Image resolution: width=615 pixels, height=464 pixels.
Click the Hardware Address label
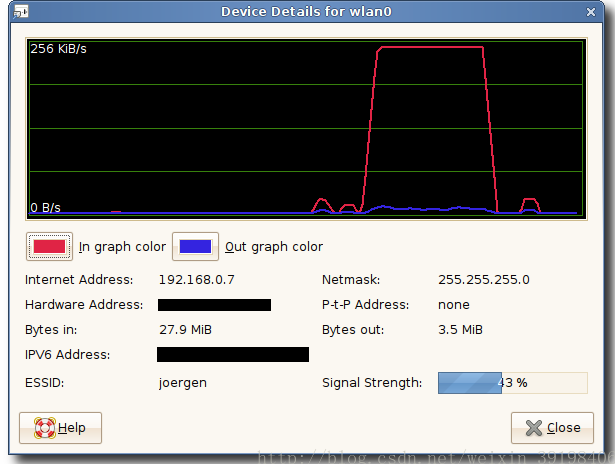84,305
